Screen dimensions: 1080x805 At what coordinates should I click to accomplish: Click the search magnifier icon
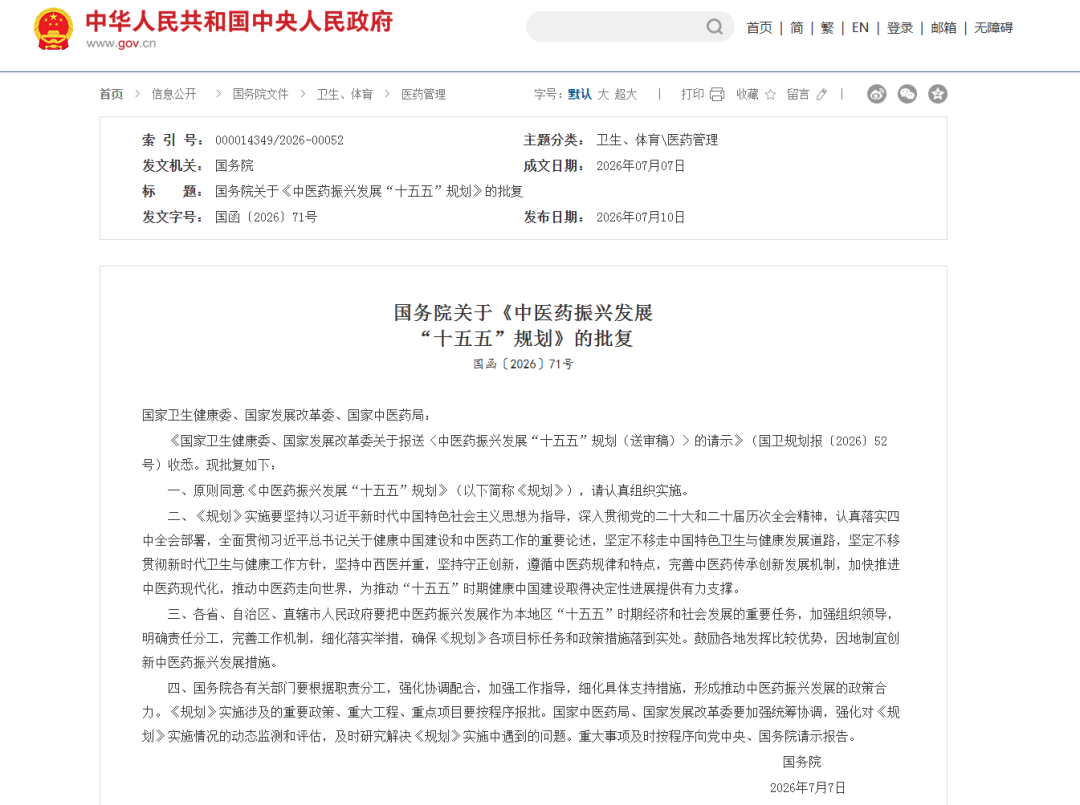(x=714, y=27)
